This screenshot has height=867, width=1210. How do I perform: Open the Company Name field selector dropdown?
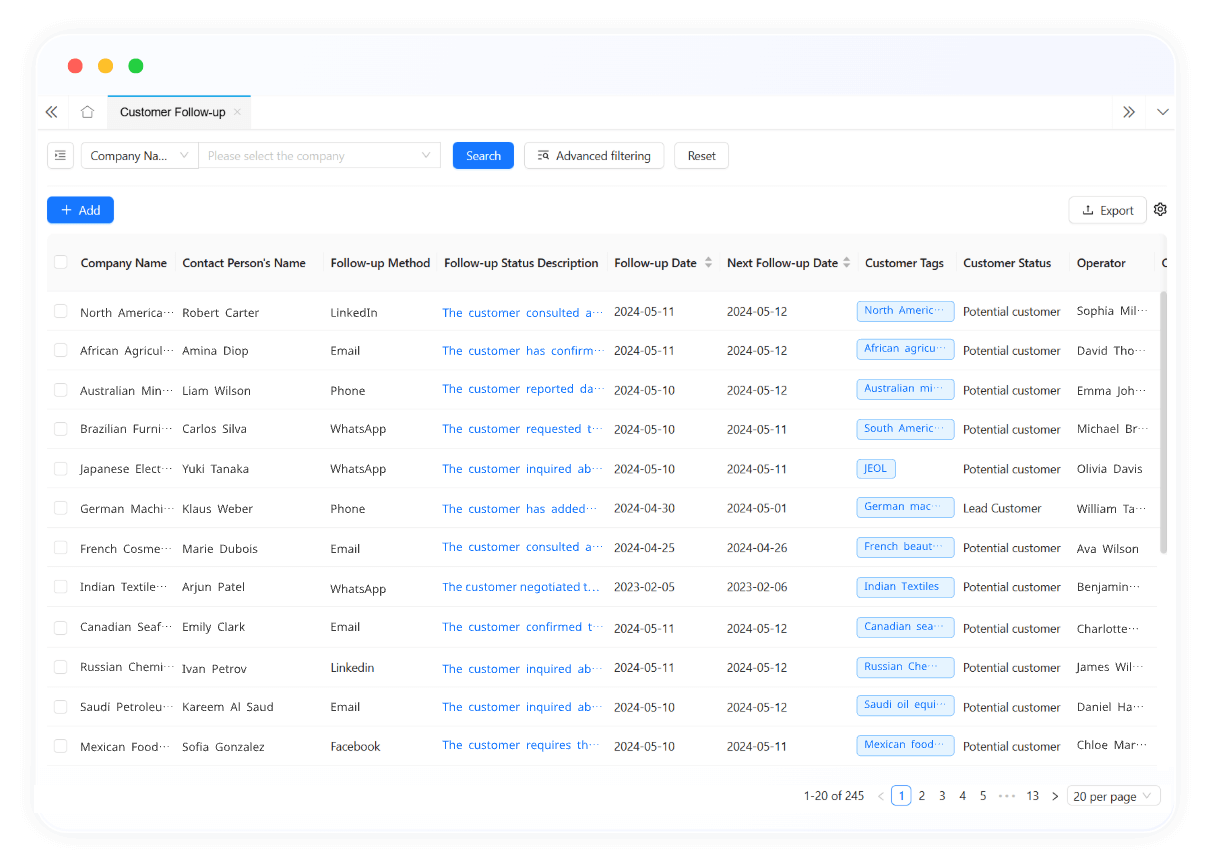pyautogui.click(x=139, y=155)
